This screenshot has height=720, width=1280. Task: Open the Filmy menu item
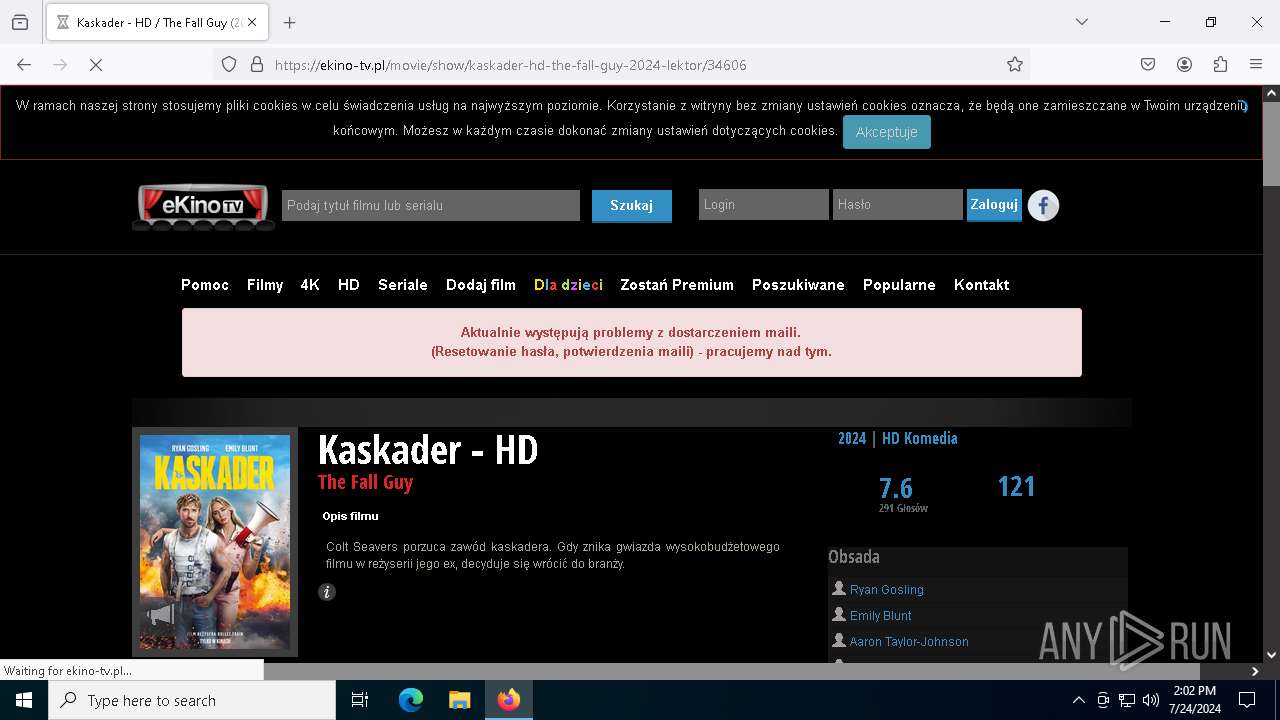265,285
